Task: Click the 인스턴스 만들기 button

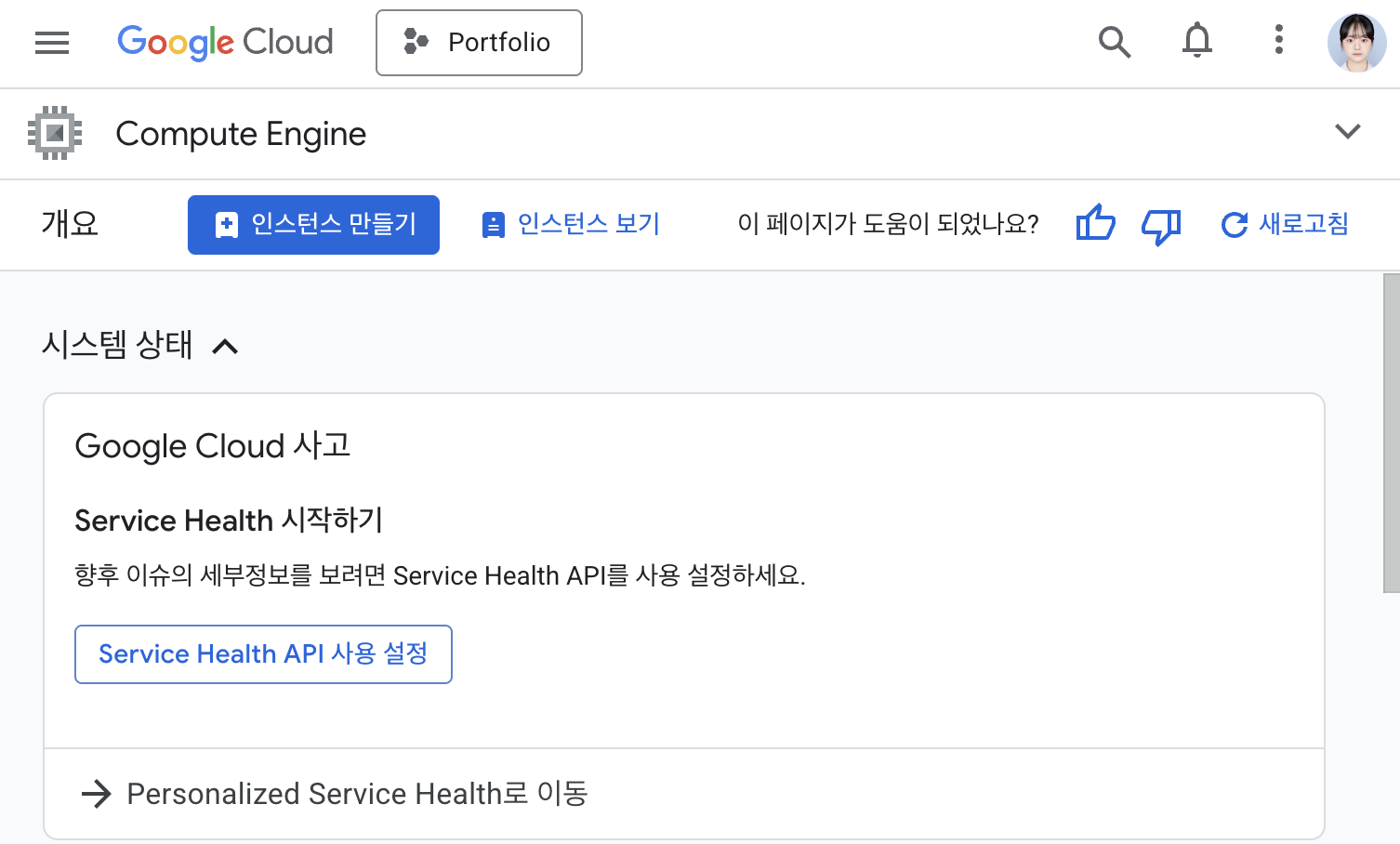Action: coord(313,225)
